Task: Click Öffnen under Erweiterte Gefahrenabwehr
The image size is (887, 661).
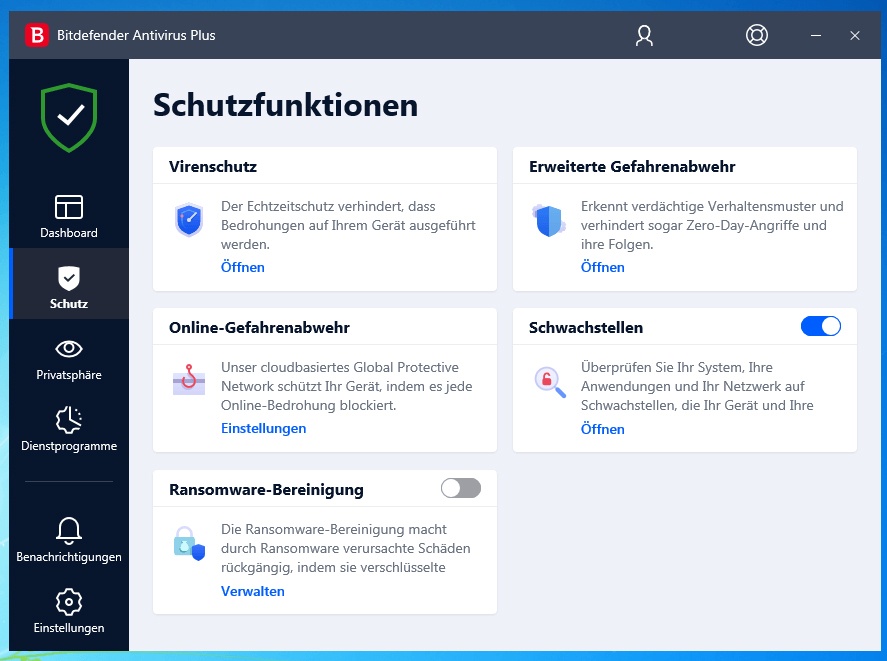Action: (602, 267)
